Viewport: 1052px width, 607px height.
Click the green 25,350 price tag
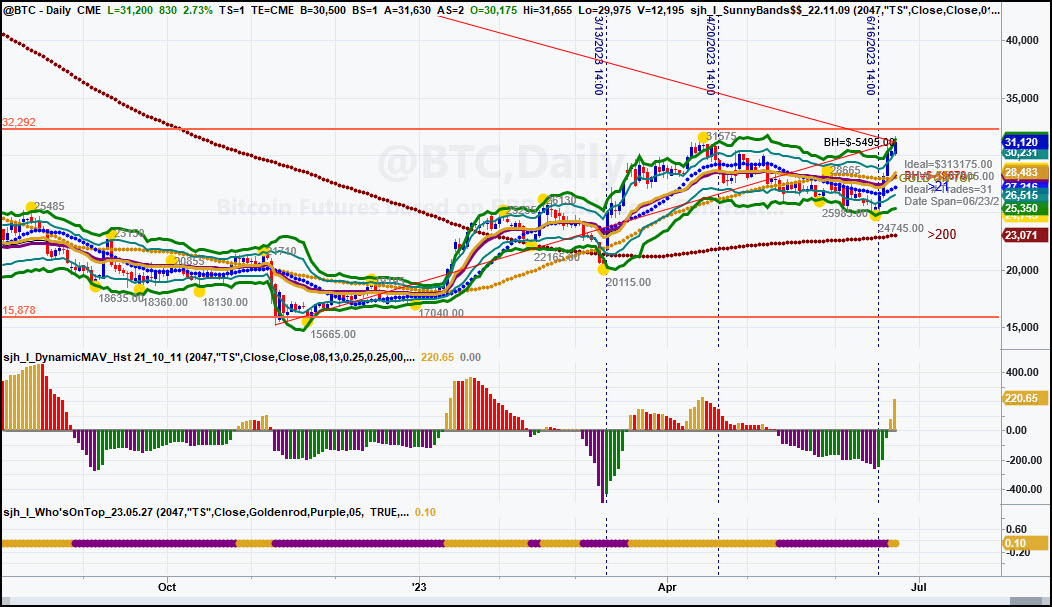(x=1025, y=209)
